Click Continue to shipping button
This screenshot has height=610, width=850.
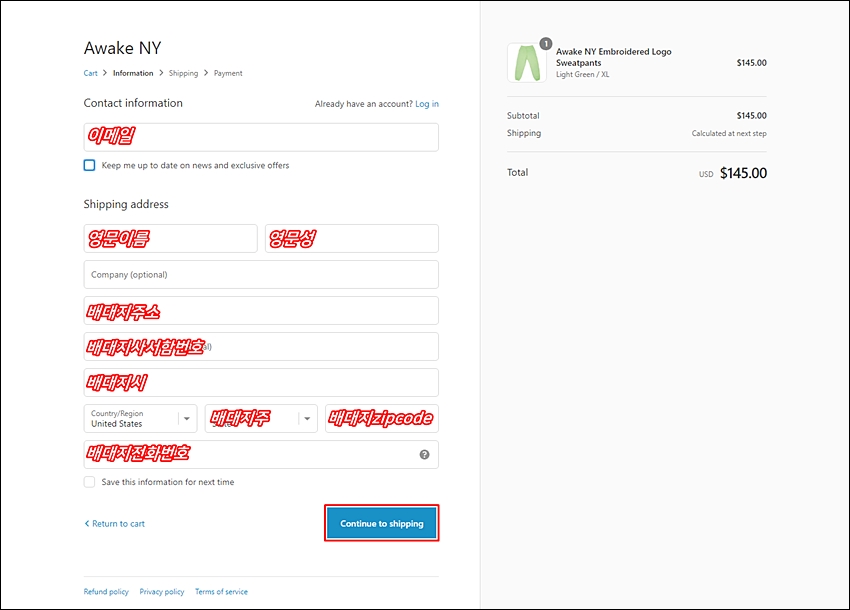(x=382, y=523)
